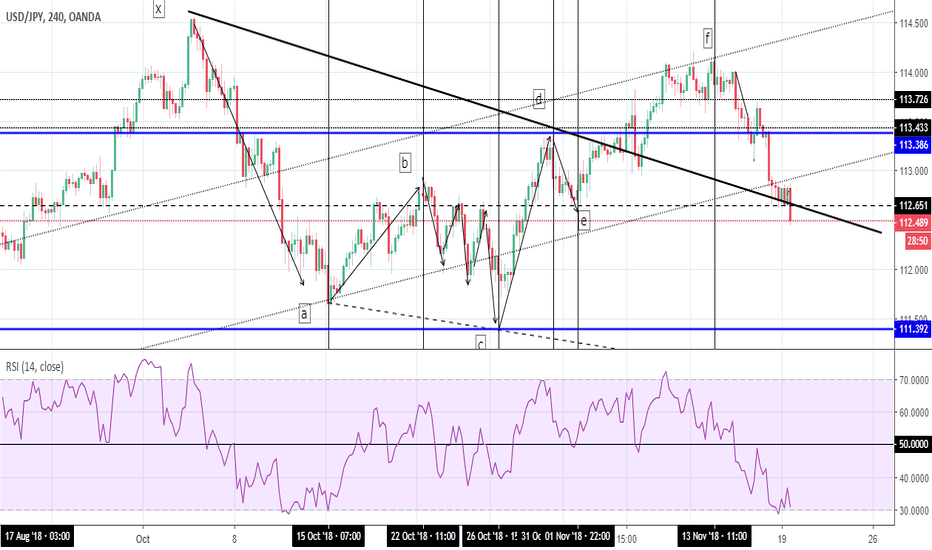Click the 26 Oct '18 date marker
Screen dimensions: 932x550
click(491, 536)
